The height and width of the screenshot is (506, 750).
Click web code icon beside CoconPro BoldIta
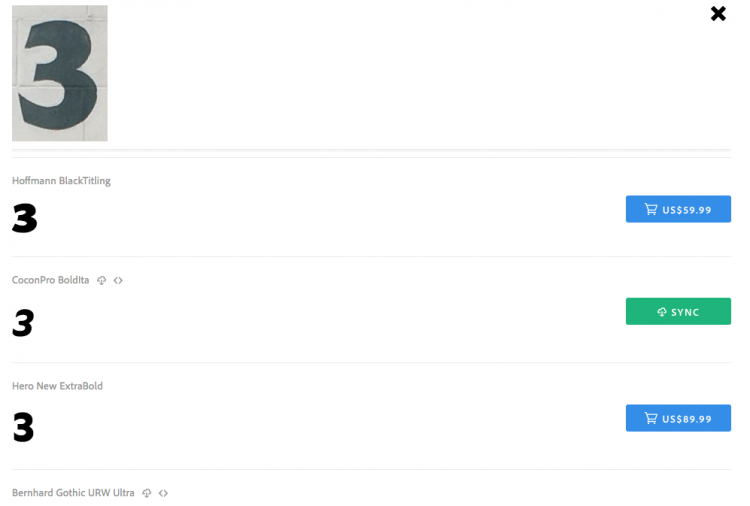point(118,280)
